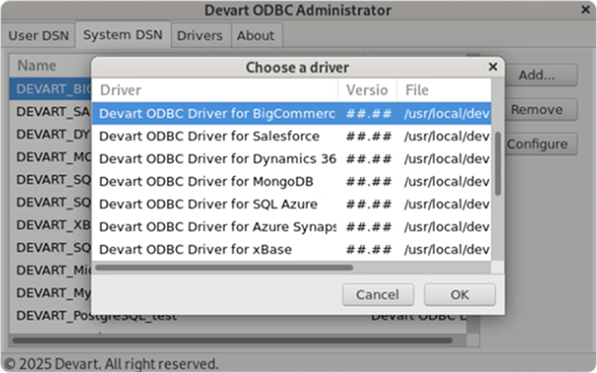Cancel the driver selection
This screenshot has height=373, width=597.
(378, 295)
